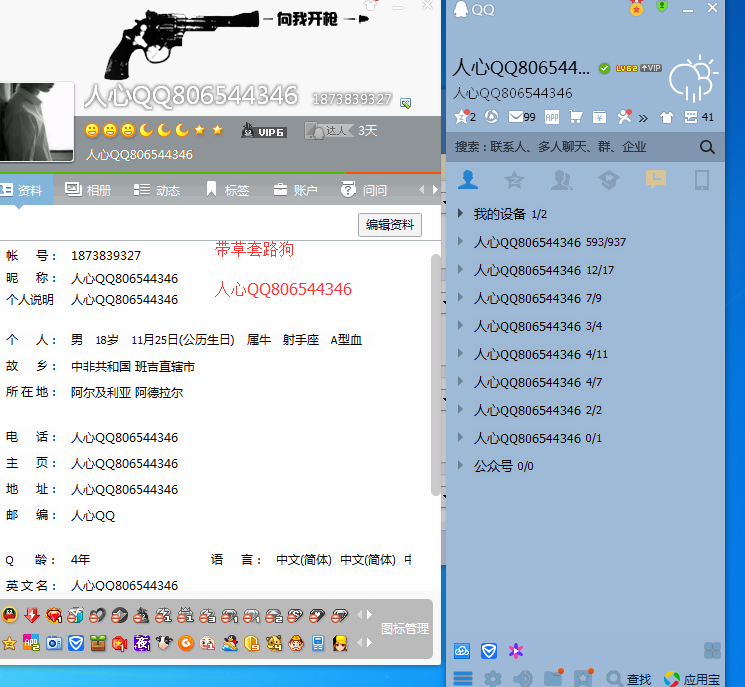This screenshot has width=745, height=687.
Task: Select the mobile phone tab in QQ panel
Action: pos(702,180)
